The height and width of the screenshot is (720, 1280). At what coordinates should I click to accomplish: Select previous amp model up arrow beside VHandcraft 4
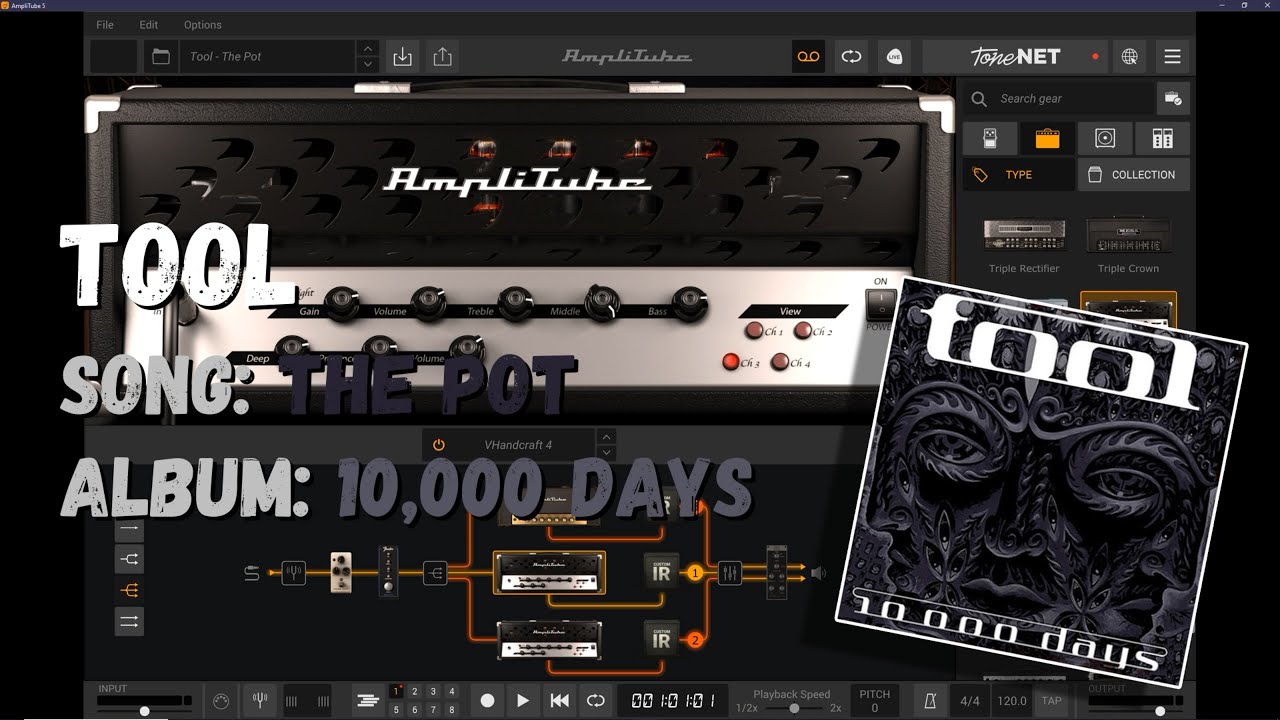coord(607,437)
